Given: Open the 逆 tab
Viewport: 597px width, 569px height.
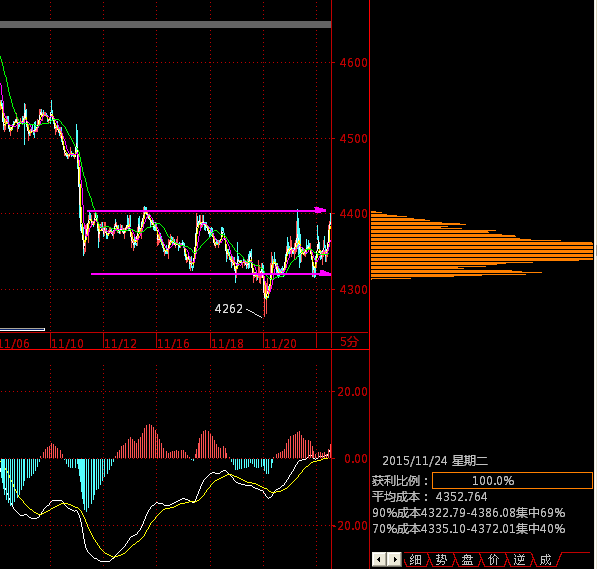Looking at the screenshot, I should point(519,559).
